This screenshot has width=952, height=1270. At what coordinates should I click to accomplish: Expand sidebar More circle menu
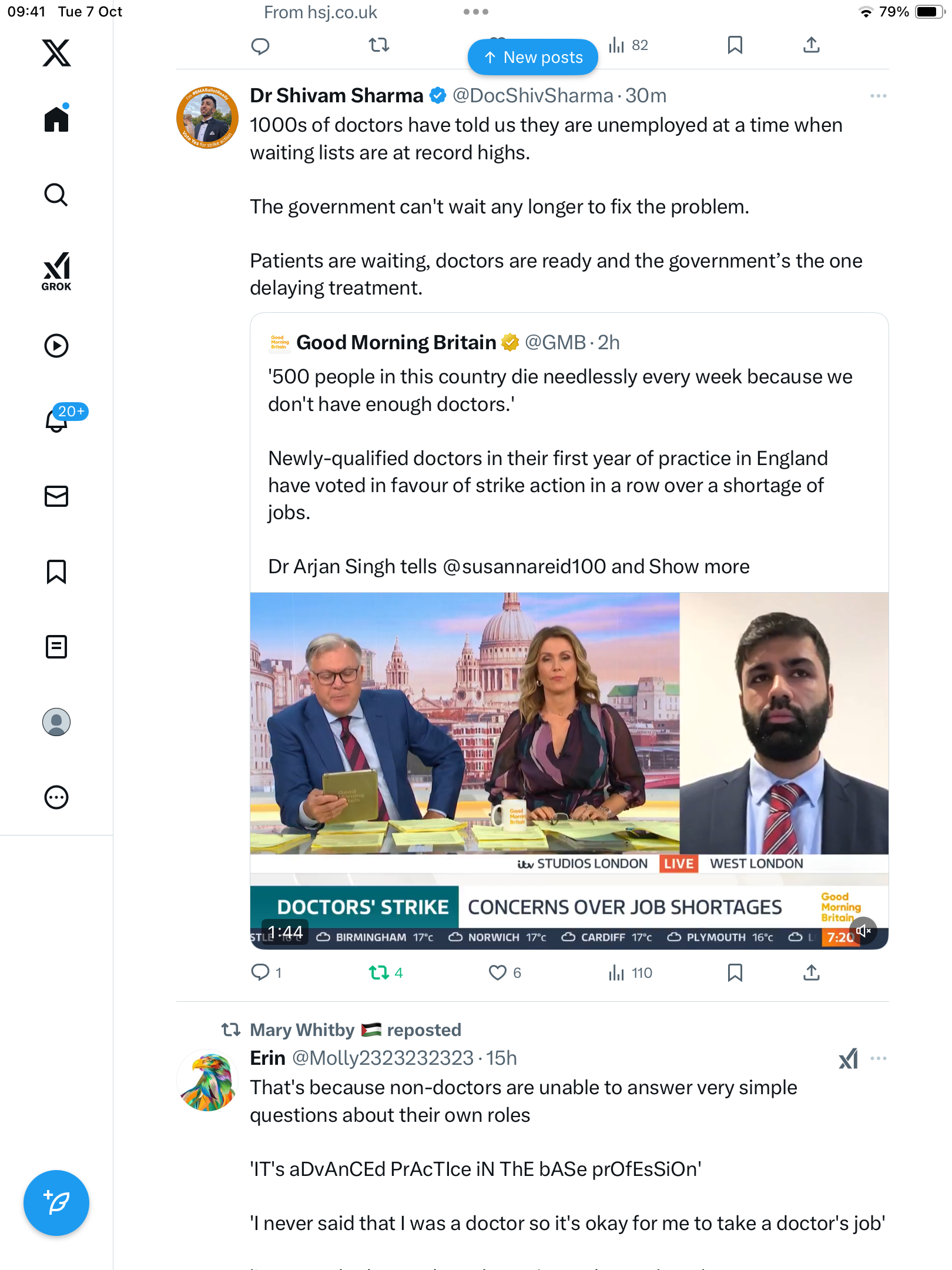coord(56,797)
